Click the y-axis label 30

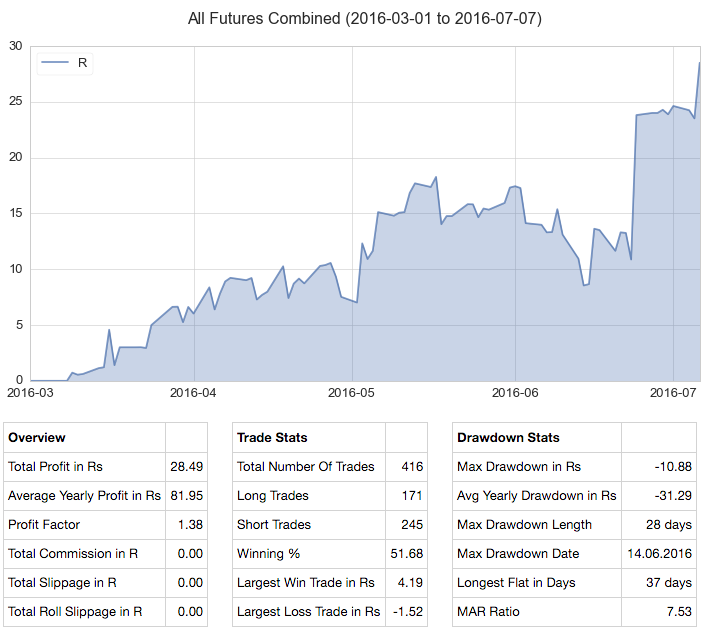(x=16, y=46)
